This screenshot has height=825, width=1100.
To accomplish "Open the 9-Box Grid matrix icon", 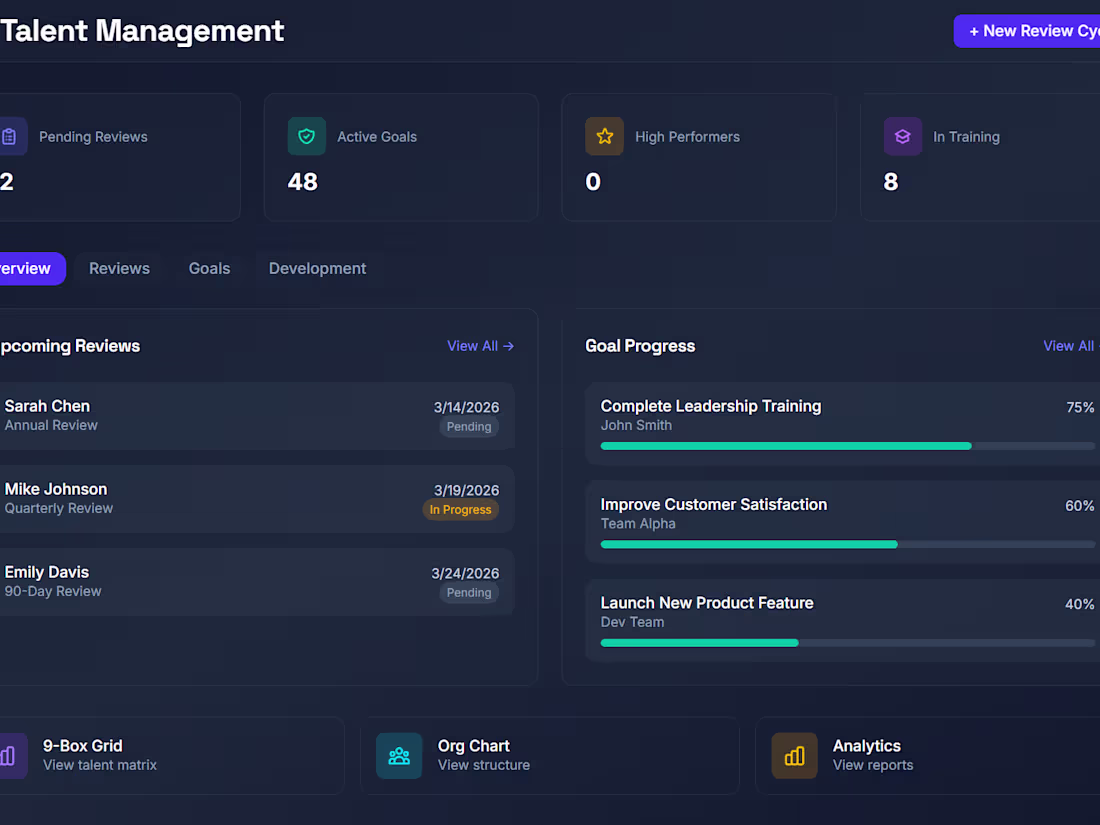I will [x=8, y=756].
